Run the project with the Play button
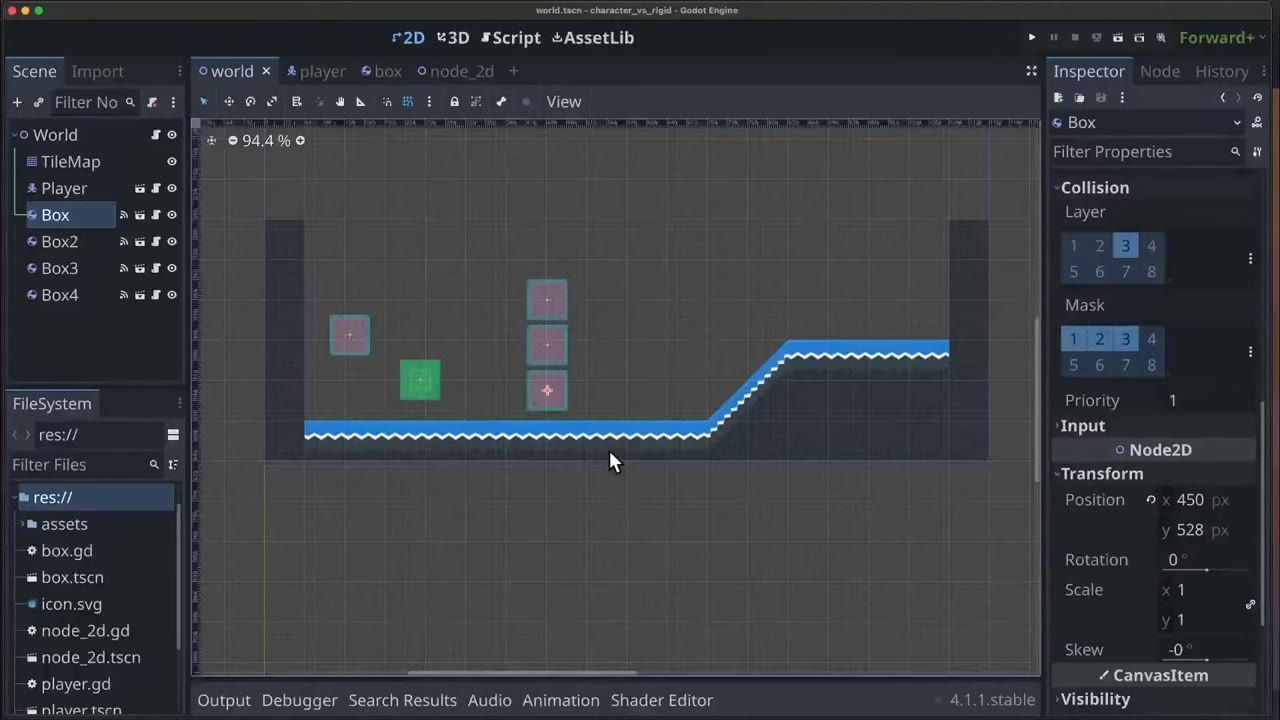The height and width of the screenshot is (720, 1280). coord(1032,38)
